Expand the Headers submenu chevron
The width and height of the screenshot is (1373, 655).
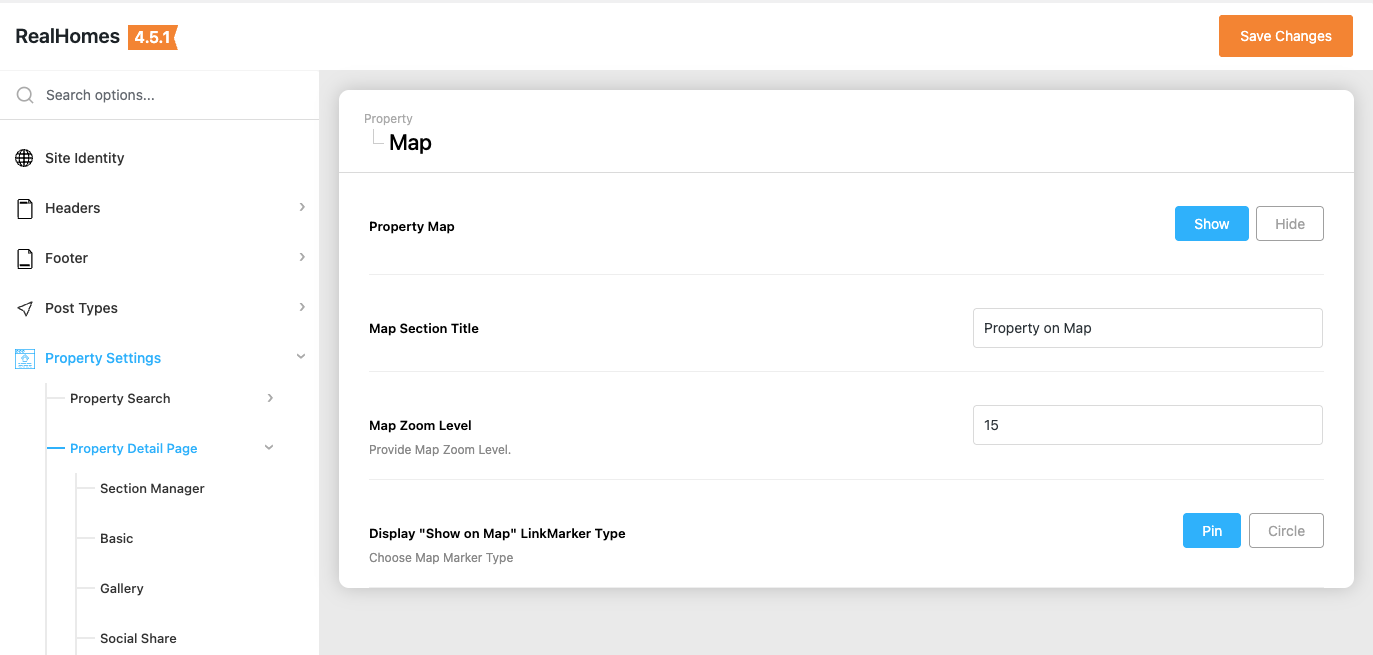[302, 207]
